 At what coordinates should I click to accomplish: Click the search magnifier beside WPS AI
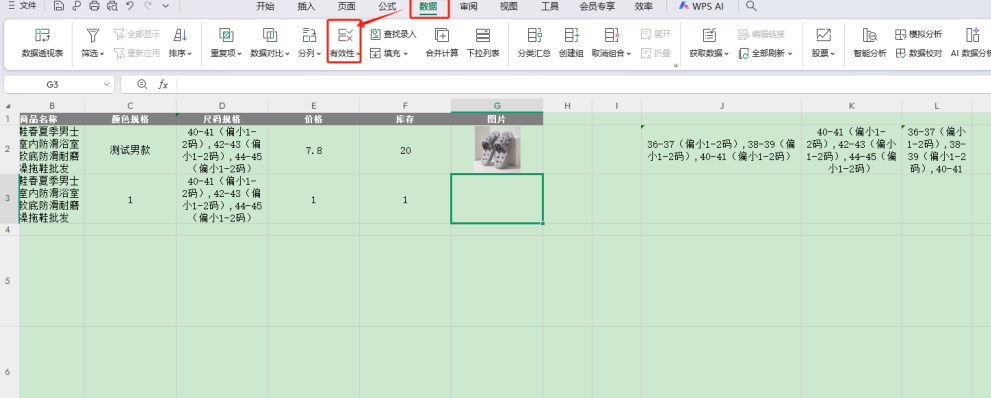click(x=751, y=6)
